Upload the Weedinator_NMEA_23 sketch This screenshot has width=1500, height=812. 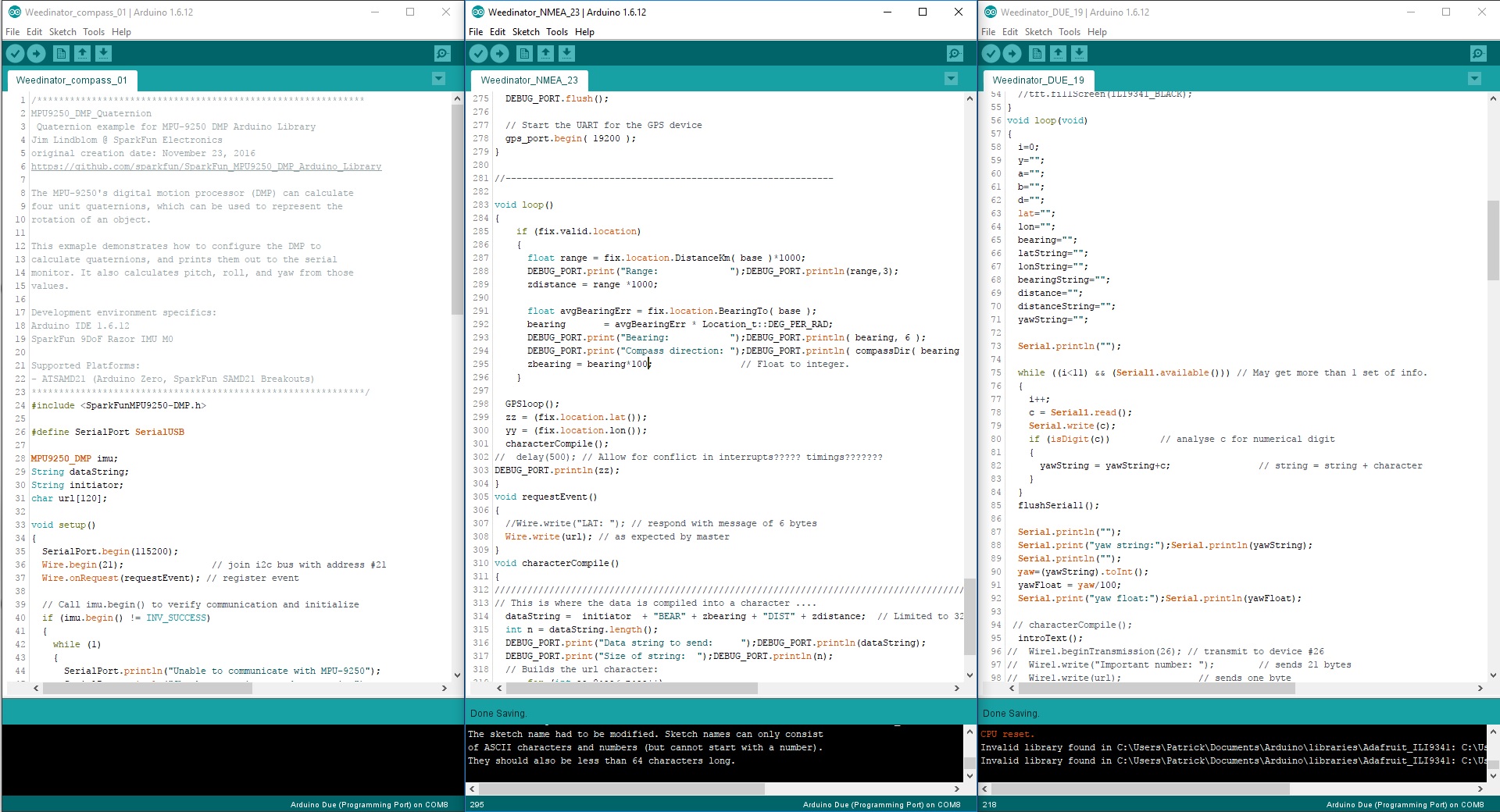pyautogui.click(x=500, y=53)
